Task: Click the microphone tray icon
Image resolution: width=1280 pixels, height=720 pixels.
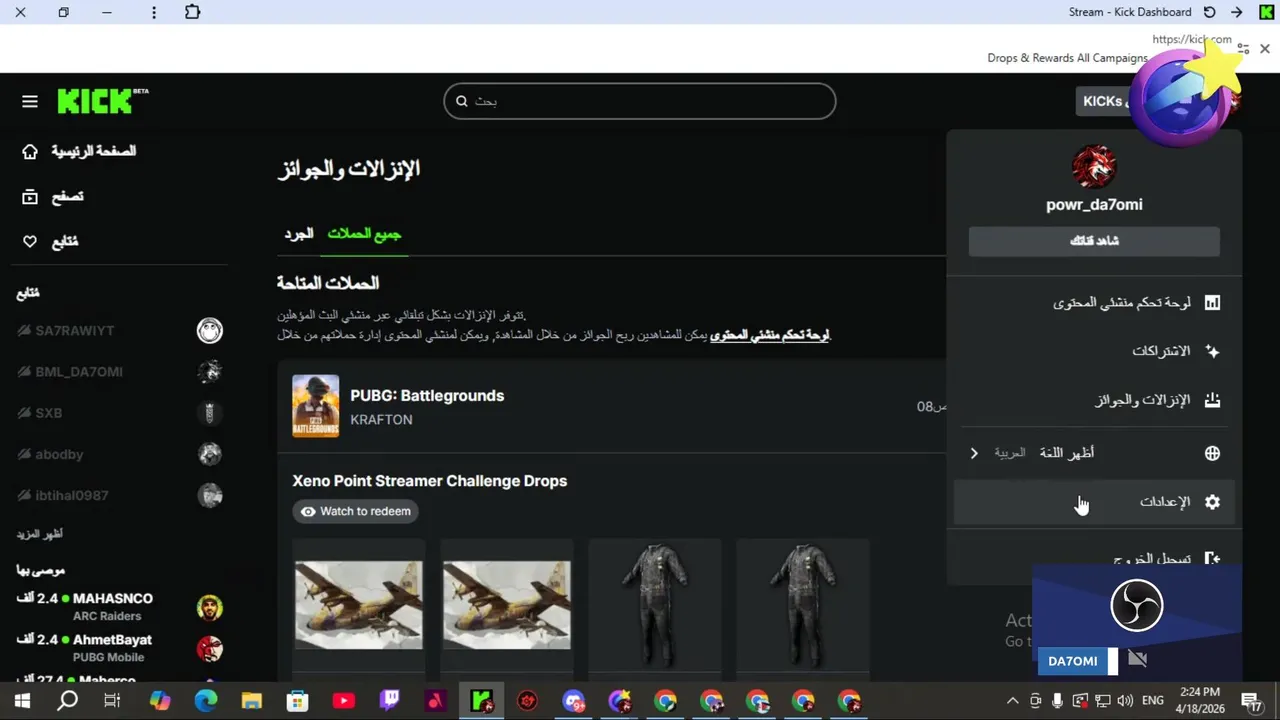Action: [x=1058, y=701]
